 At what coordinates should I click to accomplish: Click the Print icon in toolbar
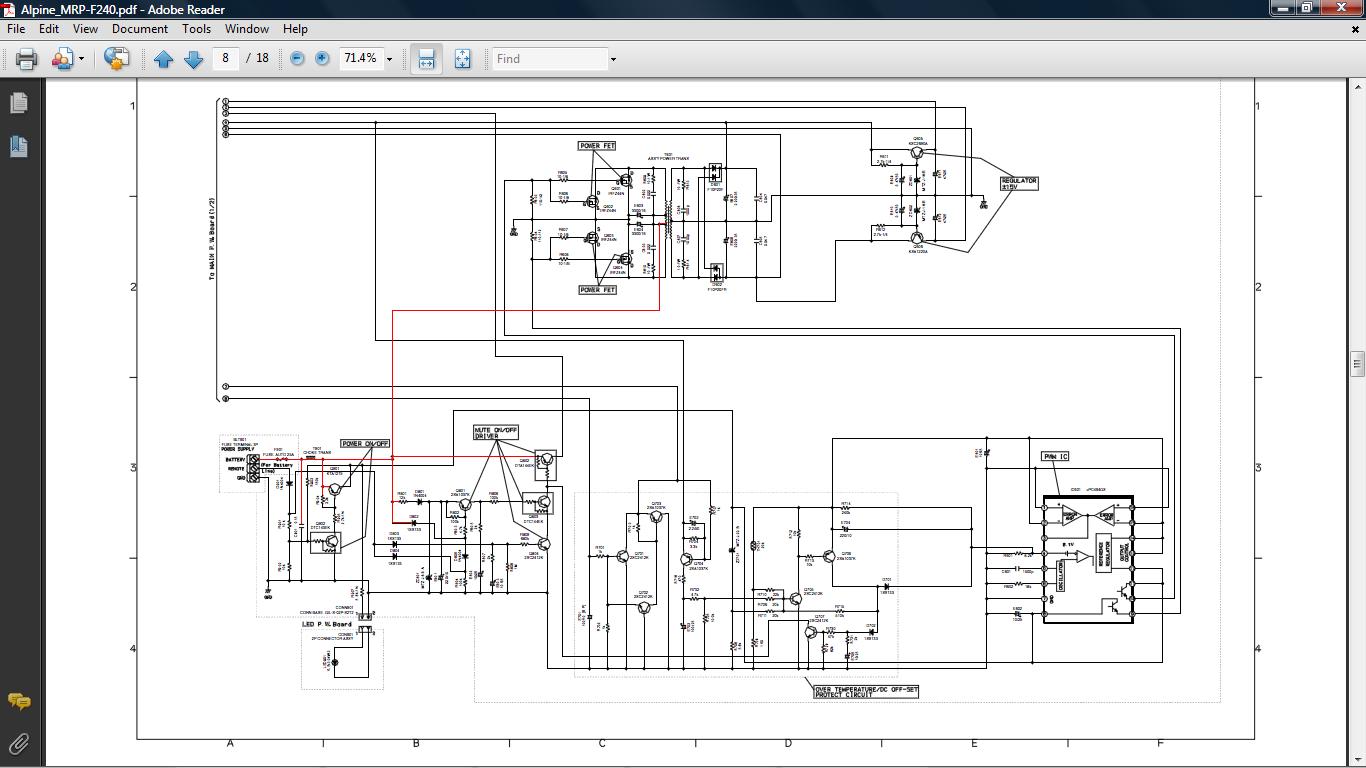27,59
